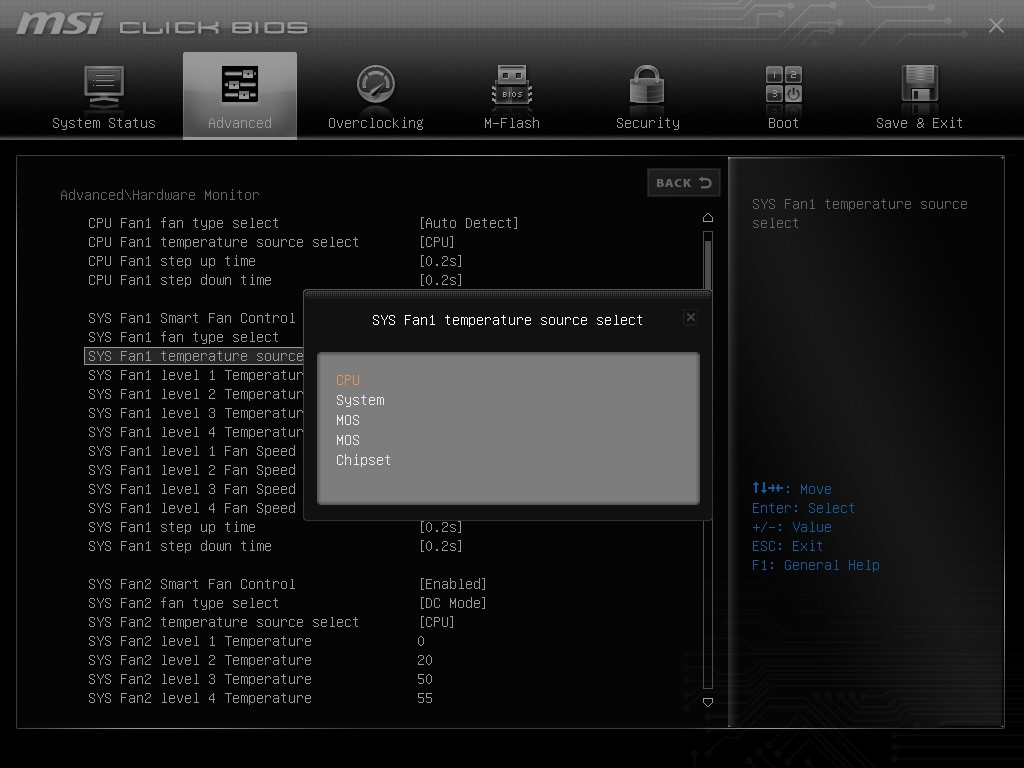Click the ESC: Exit hint text
Screen dimensions: 1024x768
[787, 546]
